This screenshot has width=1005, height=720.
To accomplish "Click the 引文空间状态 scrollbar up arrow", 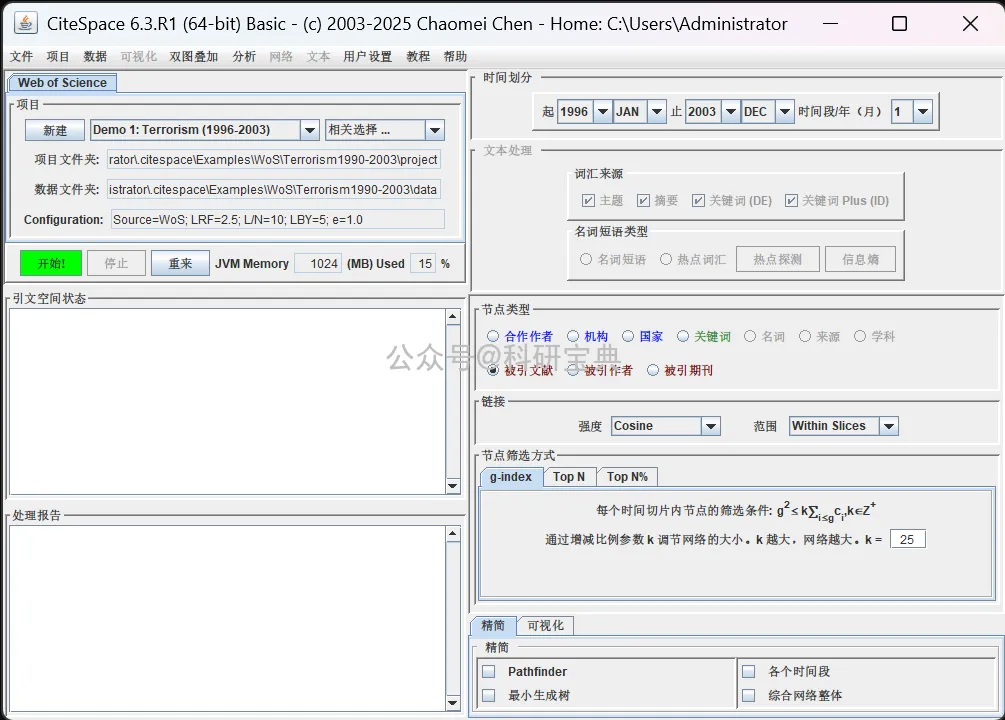I will click(x=453, y=317).
